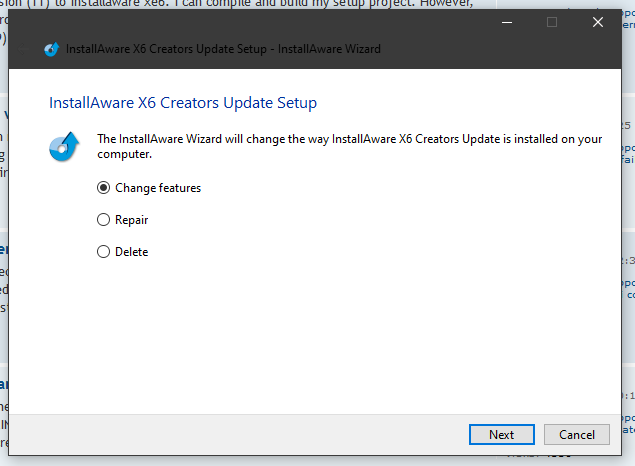Click the disabled maximize button
635x466 pixels.
pyautogui.click(x=552, y=22)
